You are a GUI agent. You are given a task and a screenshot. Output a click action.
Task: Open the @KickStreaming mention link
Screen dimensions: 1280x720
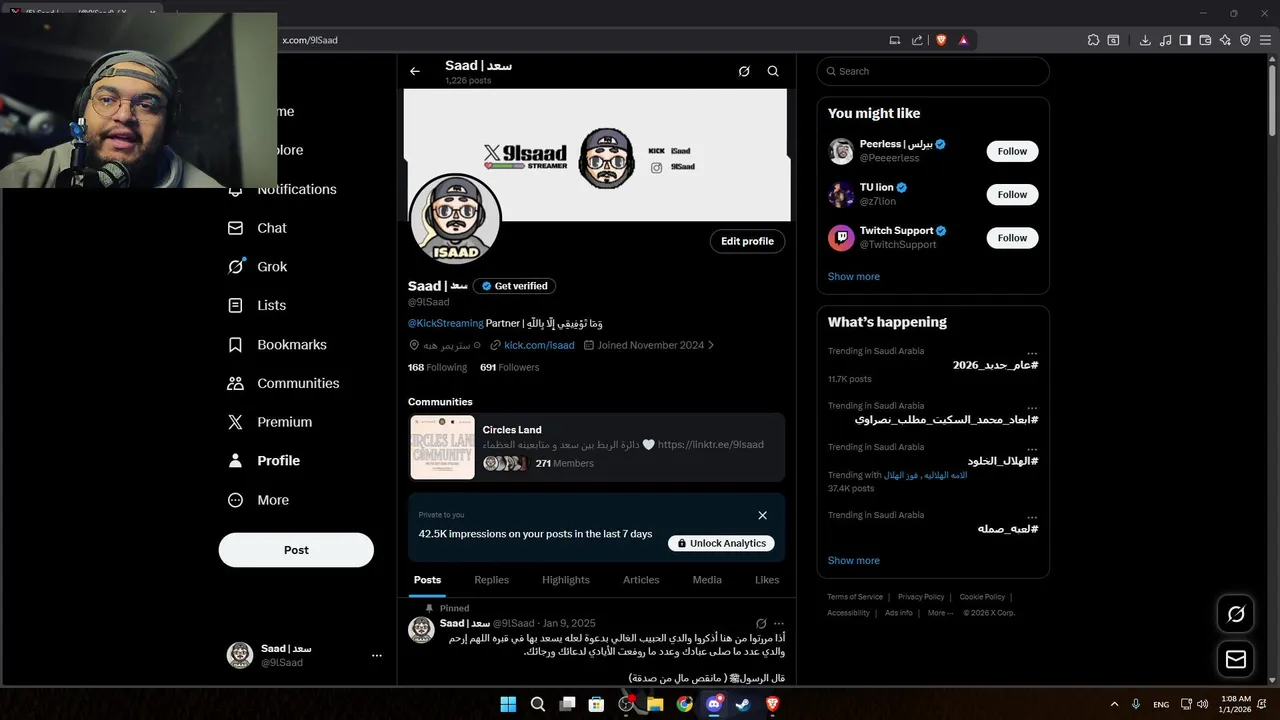[446, 323]
